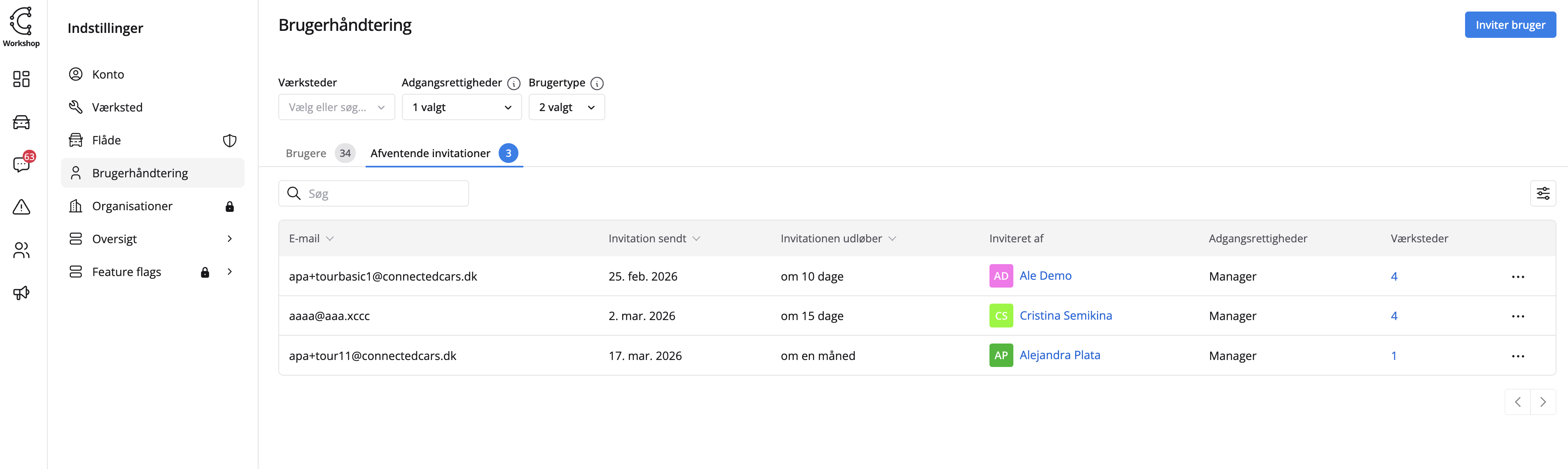The height and width of the screenshot is (469, 1568).
Task: Switch to the Brugere tab
Action: click(x=306, y=153)
